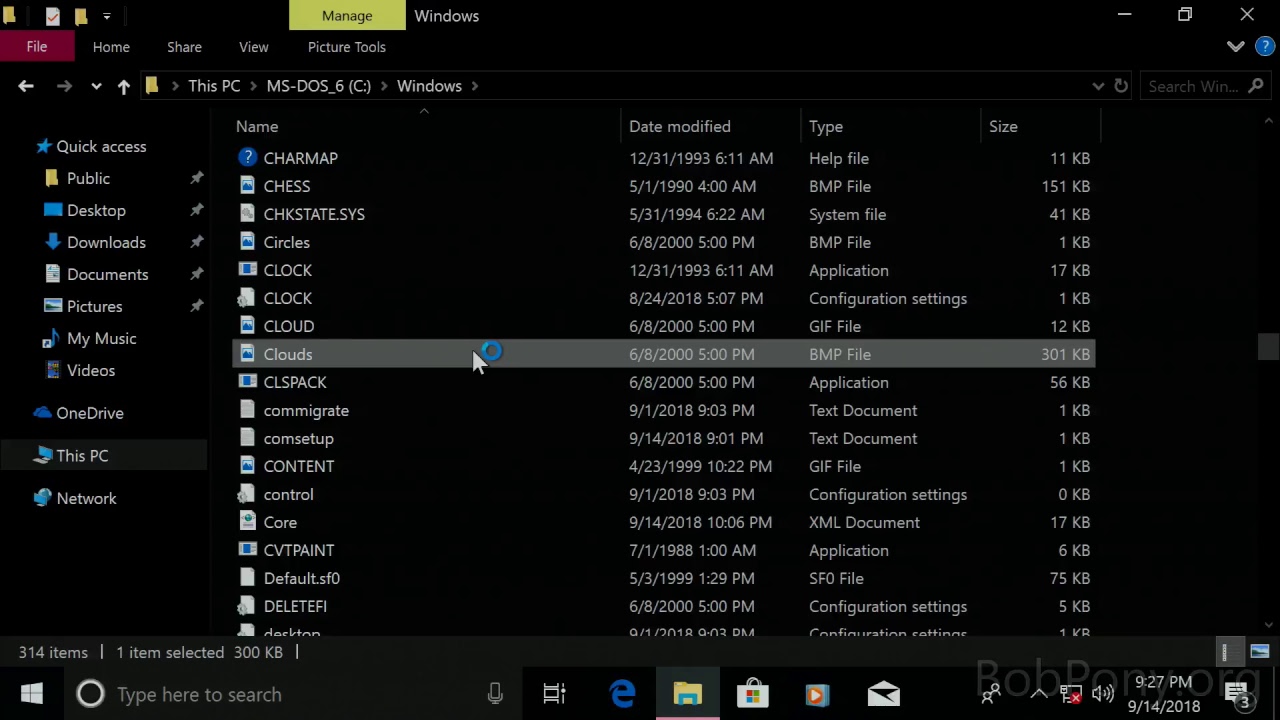This screenshot has width=1280, height=720.
Task: Click the commigrate text document icon
Action: coord(247,410)
